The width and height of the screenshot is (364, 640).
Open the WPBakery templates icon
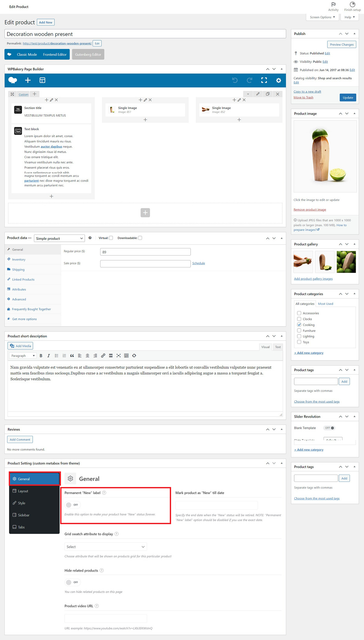[x=42, y=80]
